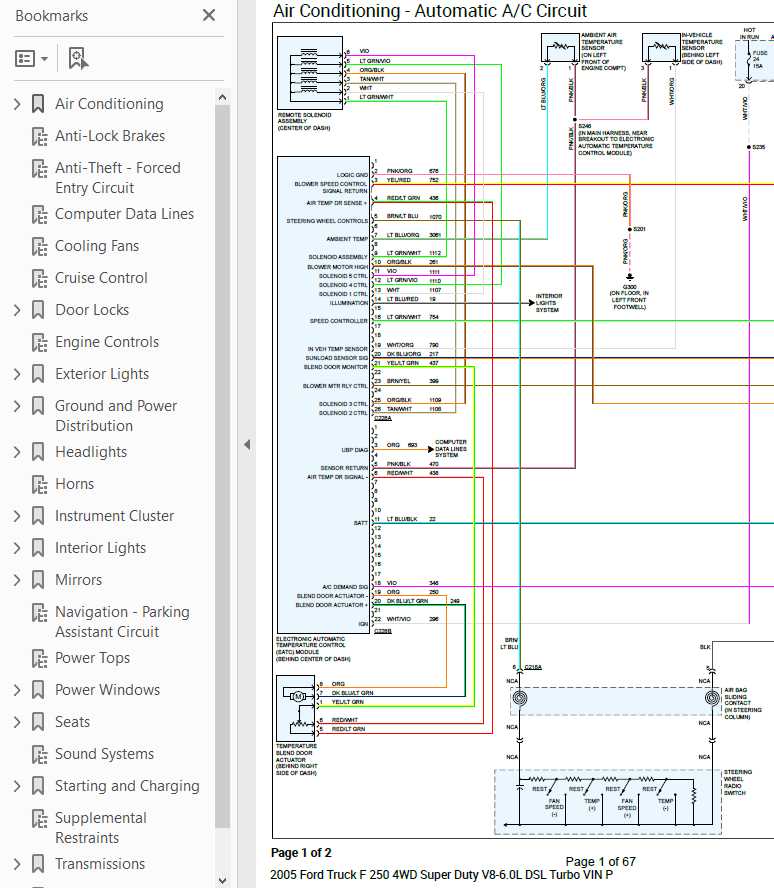This screenshot has height=888, width=774.
Task: Click the diagram title Air Conditioning - Automatic A/C Circuit
Action: 430,10
